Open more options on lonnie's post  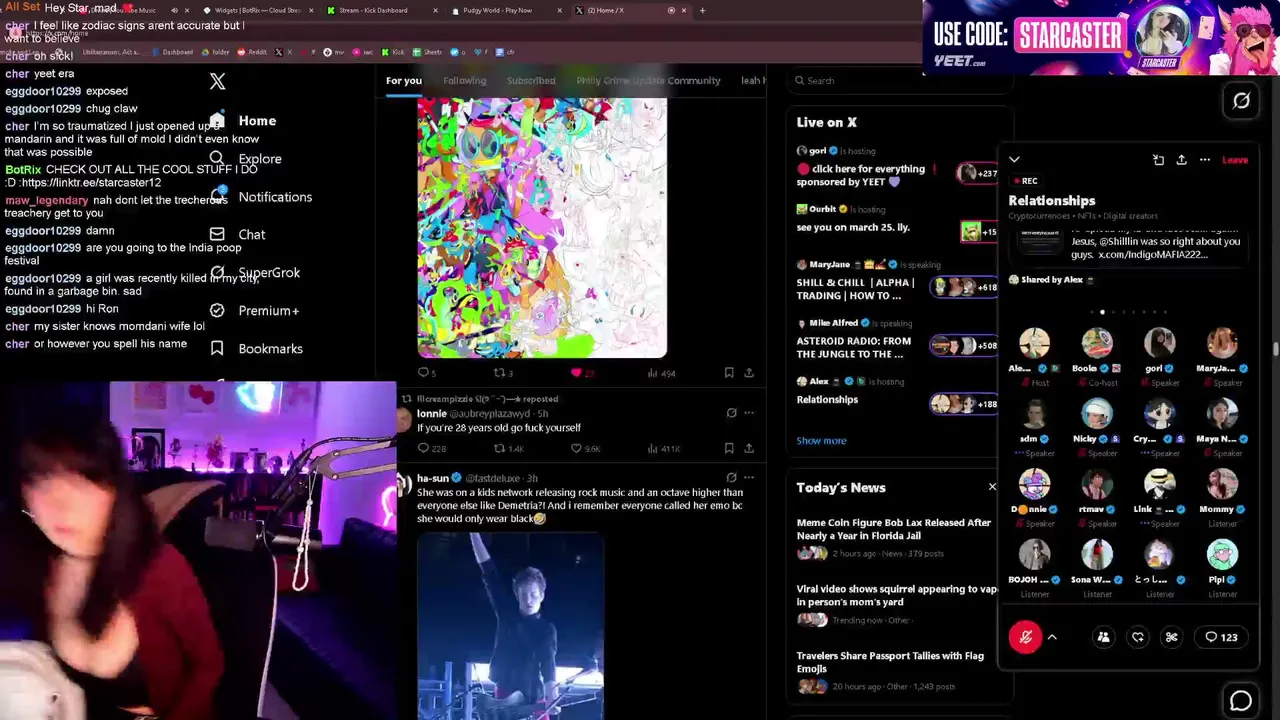(749, 413)
